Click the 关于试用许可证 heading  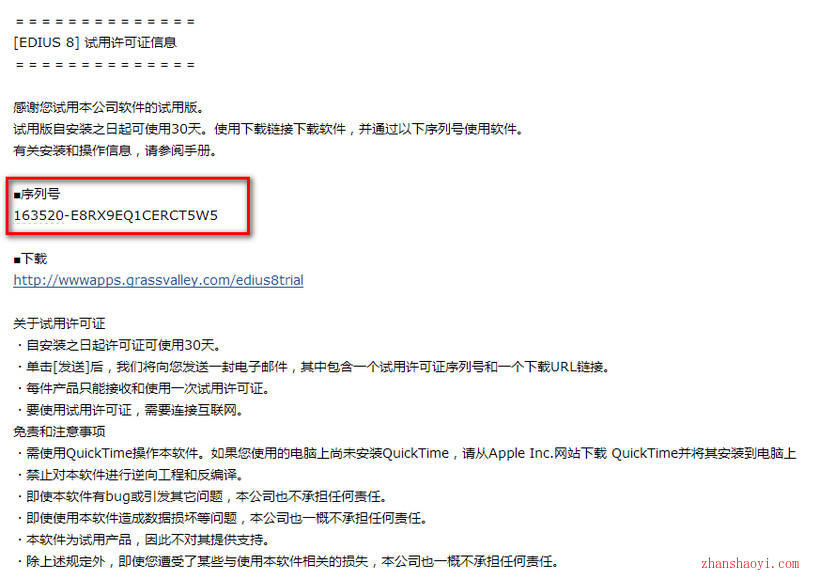[x=59, y=324]
